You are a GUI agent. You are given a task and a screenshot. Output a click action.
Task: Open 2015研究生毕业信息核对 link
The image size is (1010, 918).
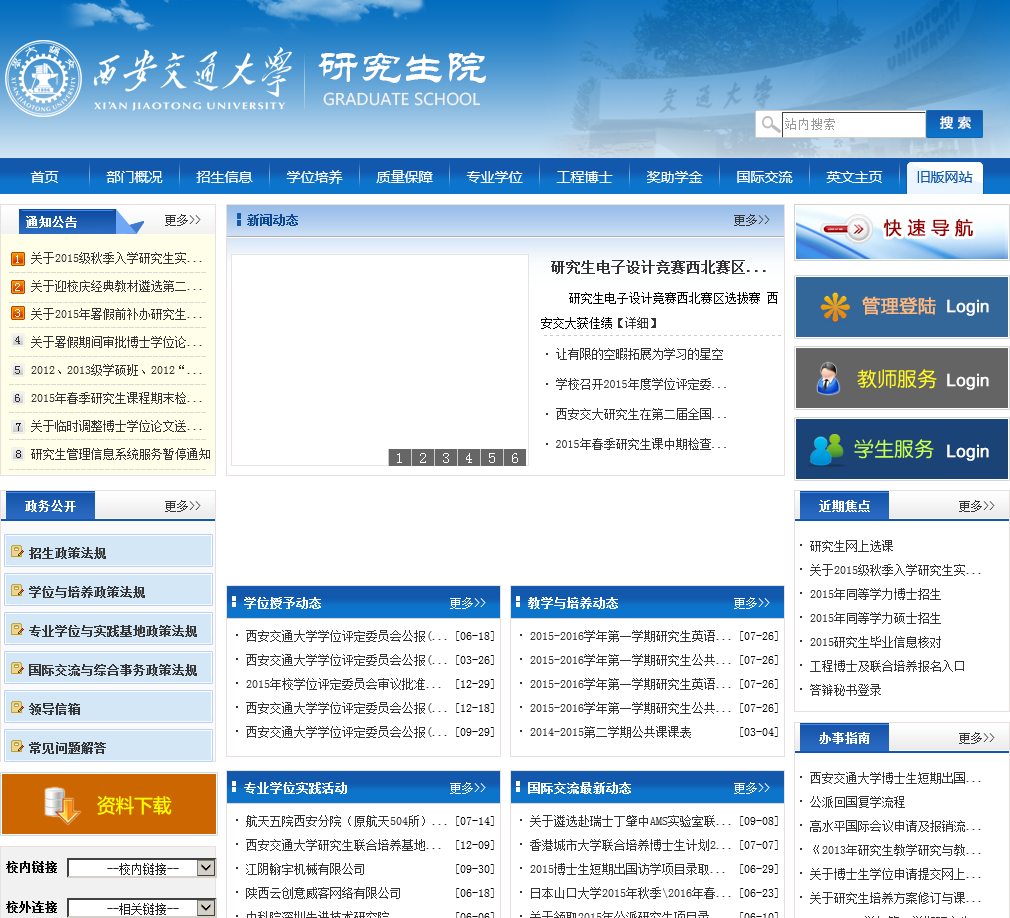tap(875, 642)
